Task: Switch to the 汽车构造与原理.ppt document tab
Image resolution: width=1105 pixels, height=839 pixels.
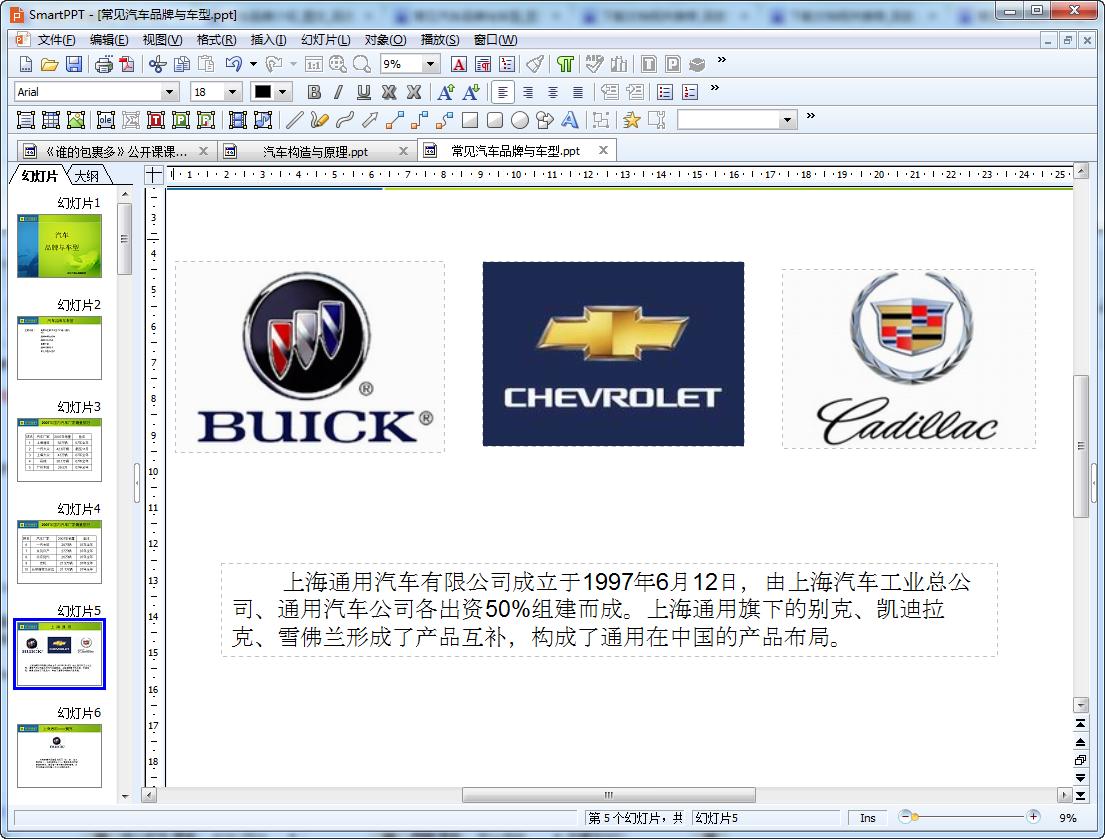Action: (315, 151)
